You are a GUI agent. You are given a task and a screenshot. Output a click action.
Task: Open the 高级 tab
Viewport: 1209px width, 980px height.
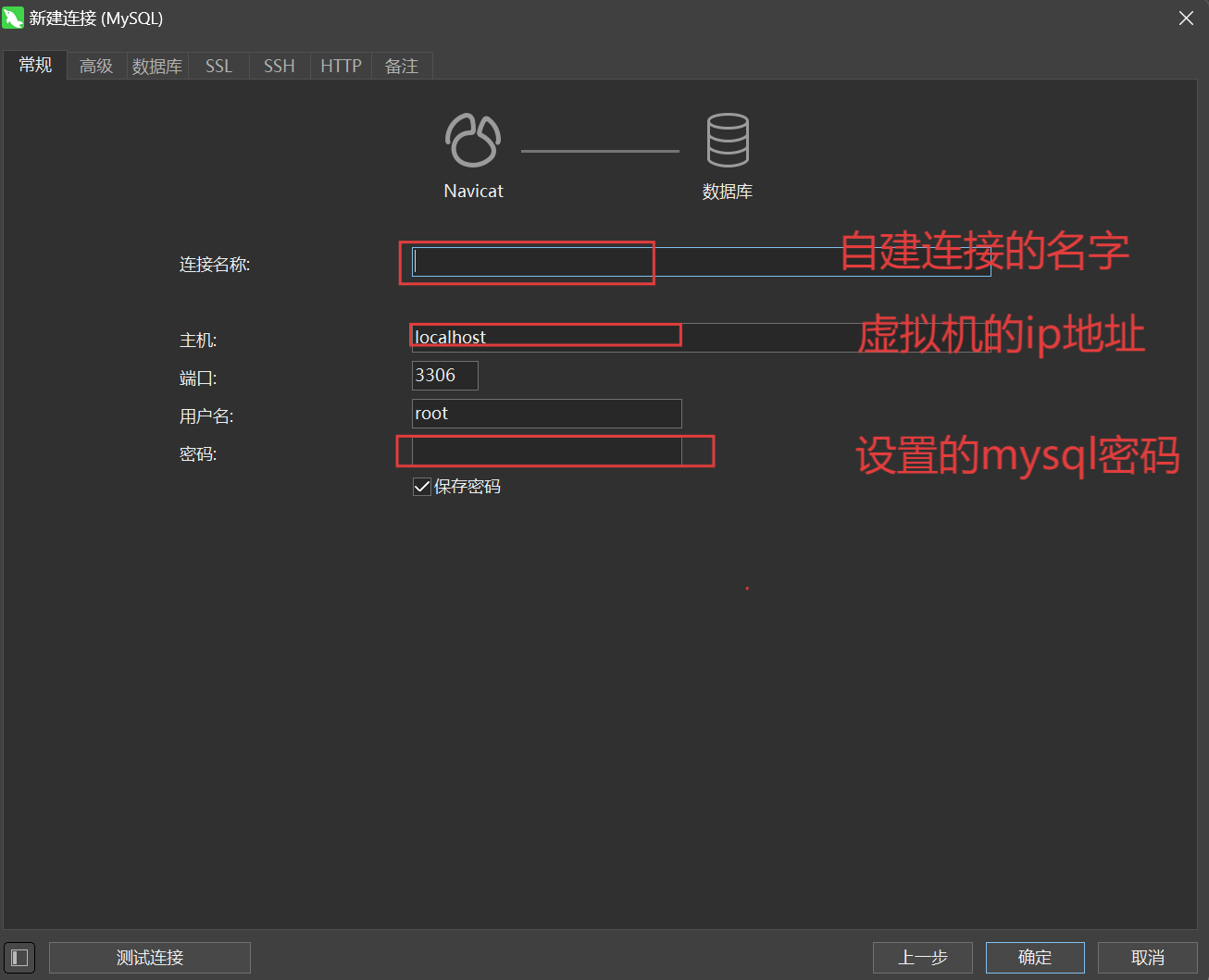tap(96, 66)
